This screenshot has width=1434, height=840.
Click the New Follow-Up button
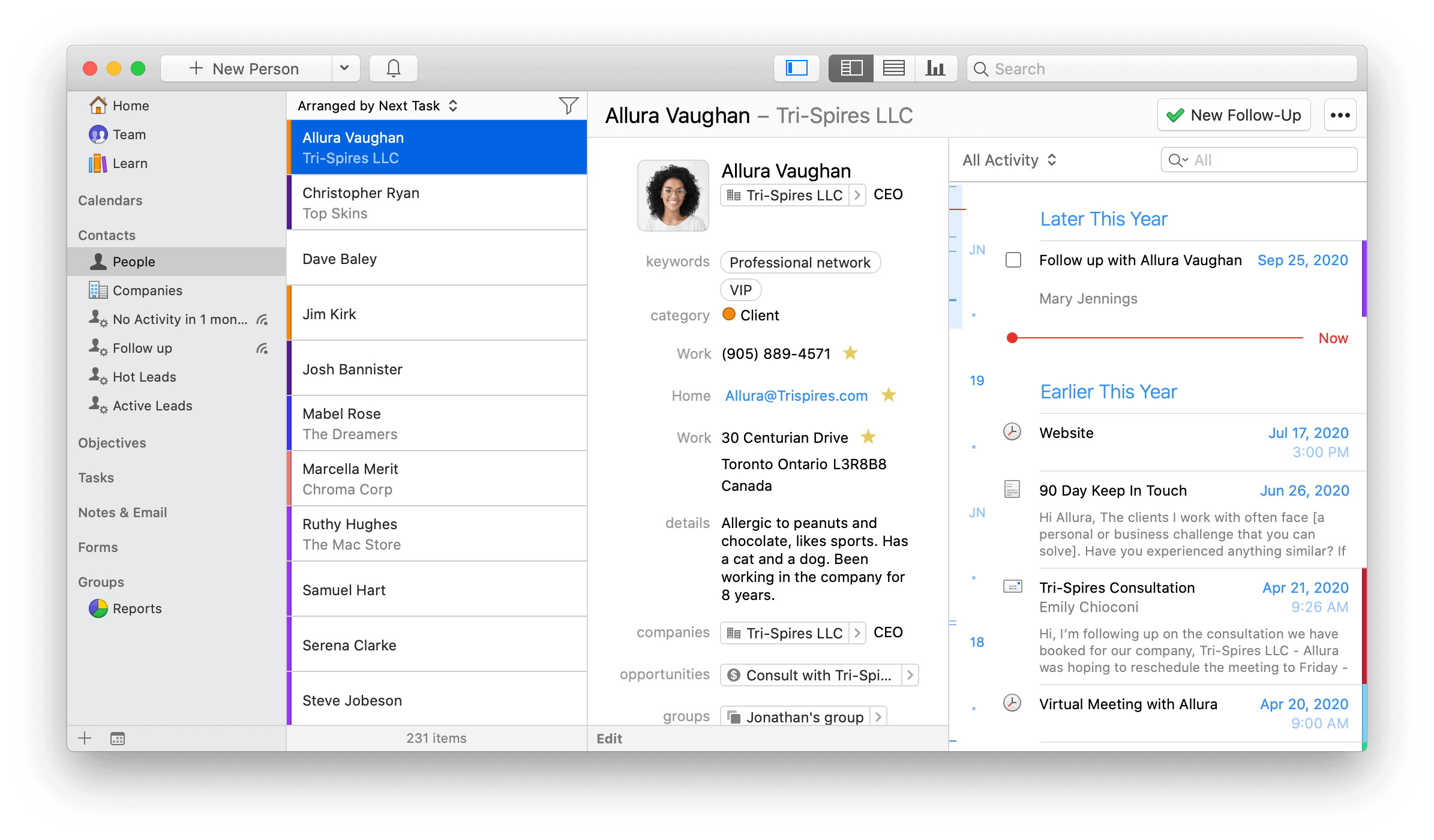pos(1234,115)
